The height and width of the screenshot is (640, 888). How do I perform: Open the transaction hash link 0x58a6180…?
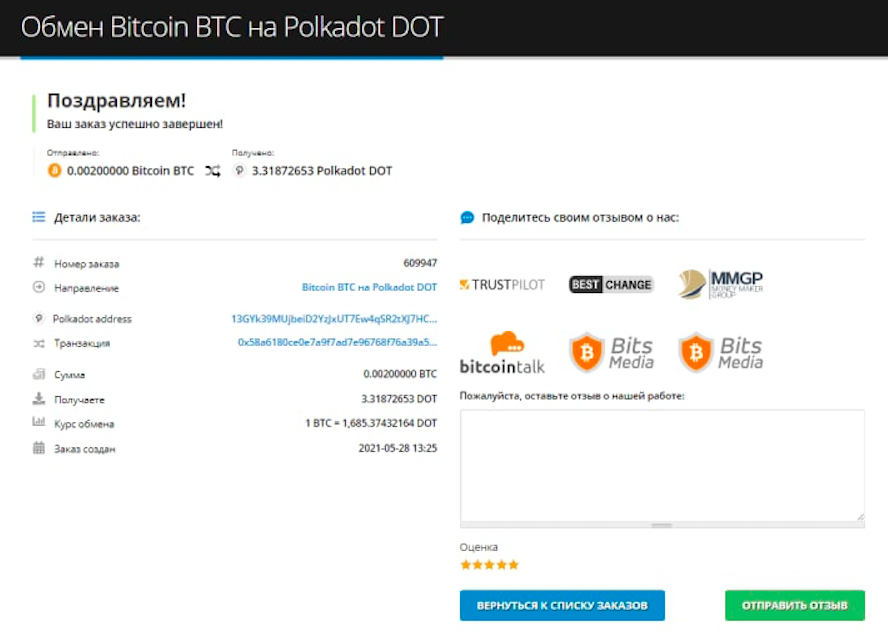coord(338,342)
